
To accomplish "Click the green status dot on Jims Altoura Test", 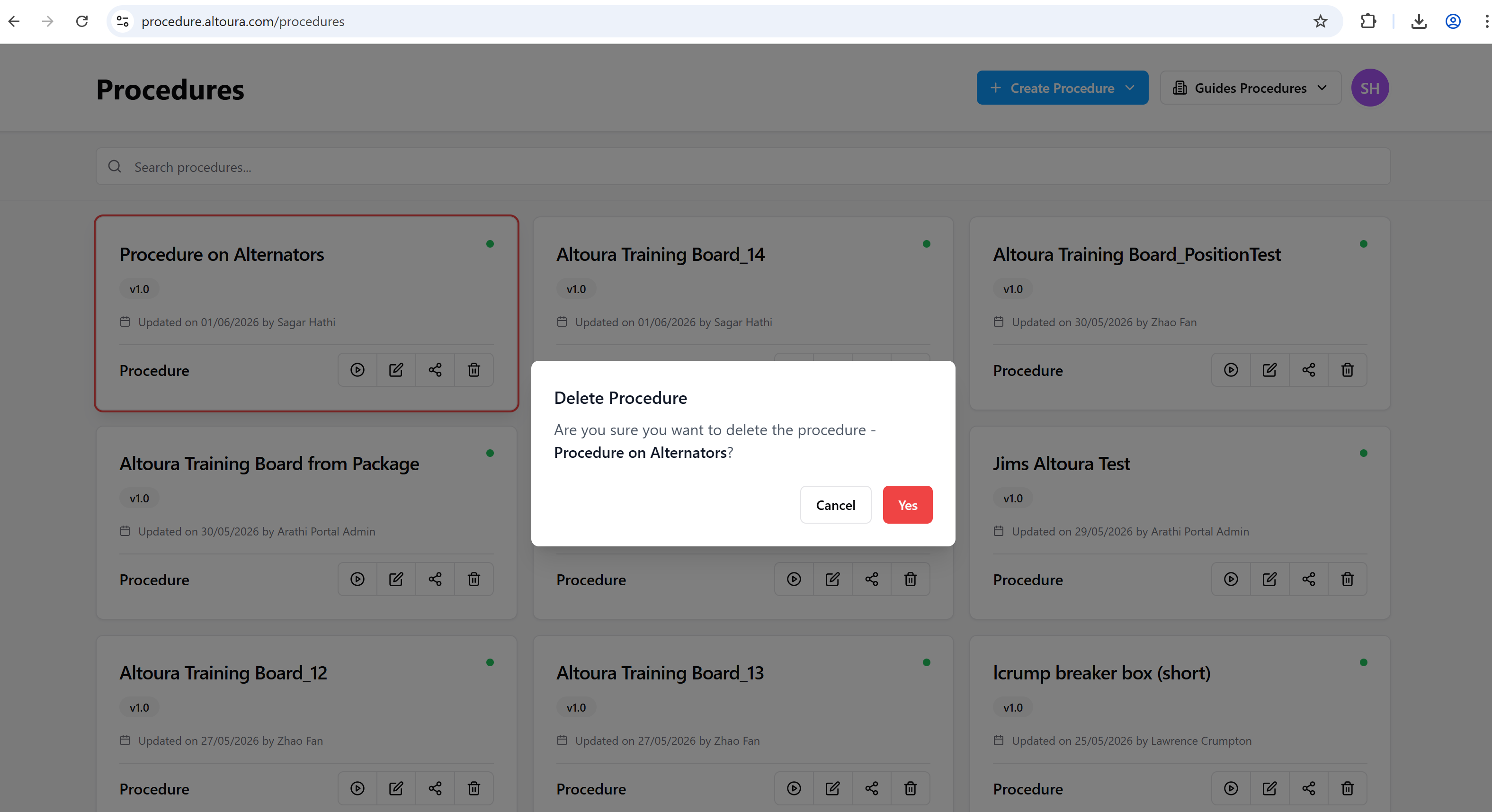I will (x=1363, y=453).
